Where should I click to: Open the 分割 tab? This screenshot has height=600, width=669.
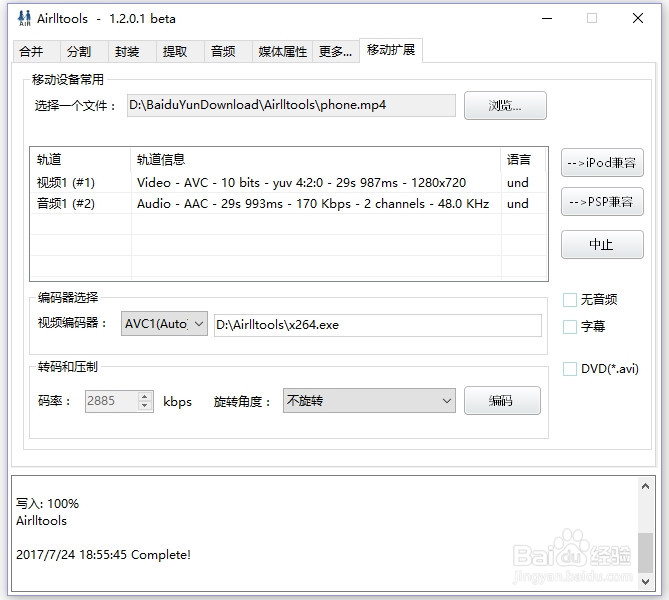84,52
